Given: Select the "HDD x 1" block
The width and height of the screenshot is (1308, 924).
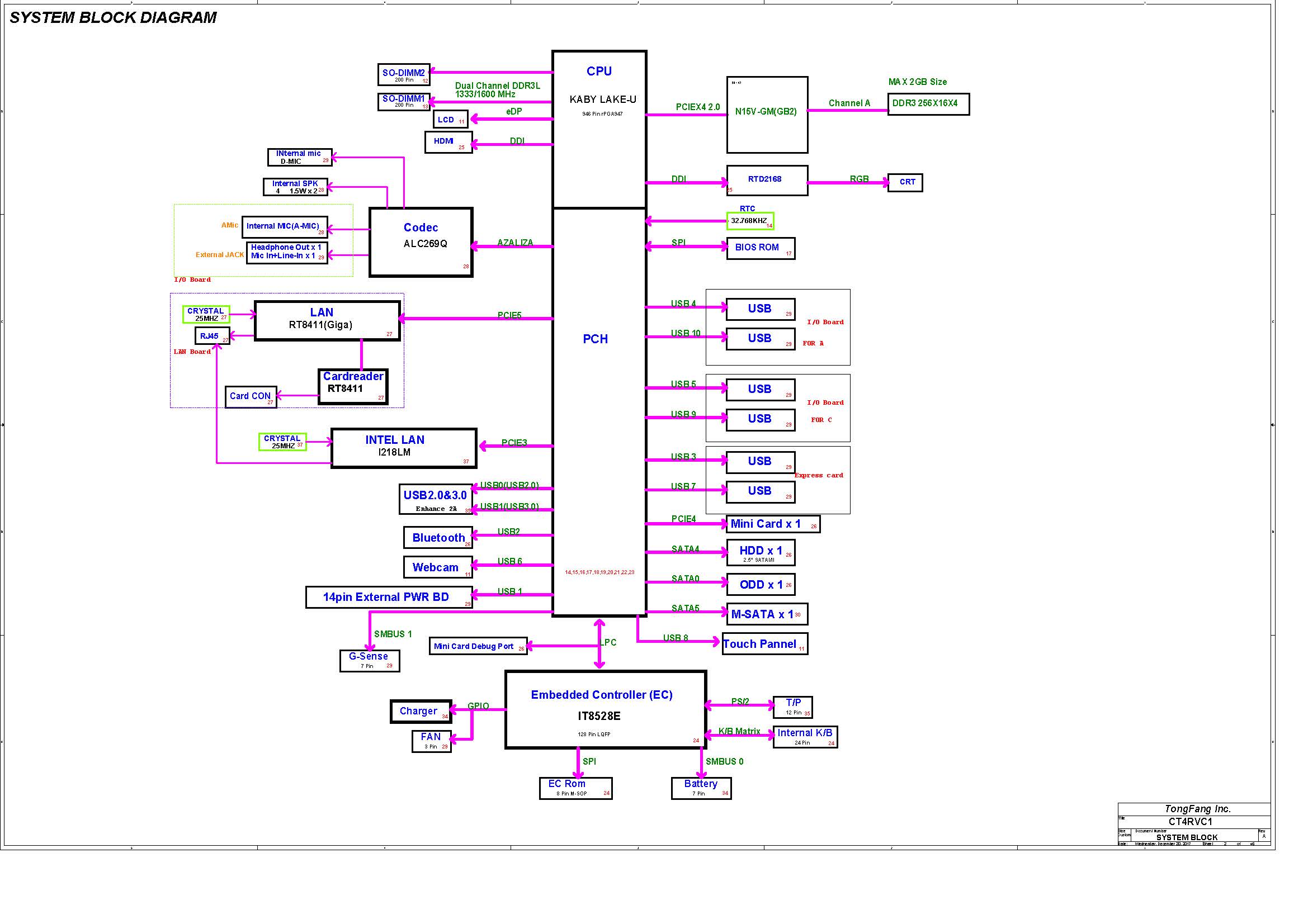Looking at the screenshot, I should [761, 553].
